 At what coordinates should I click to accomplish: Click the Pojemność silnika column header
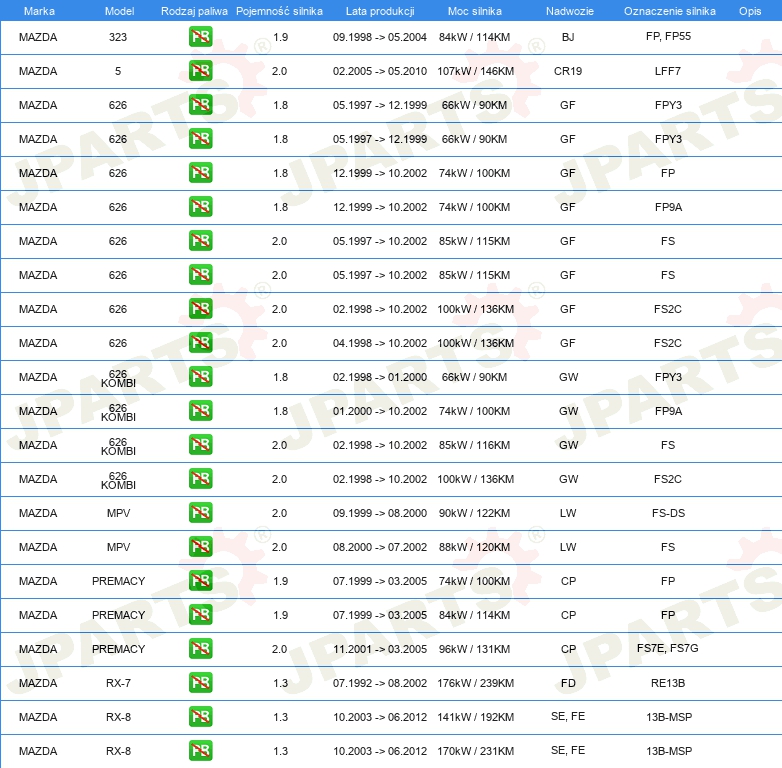[x=279, y=11]
